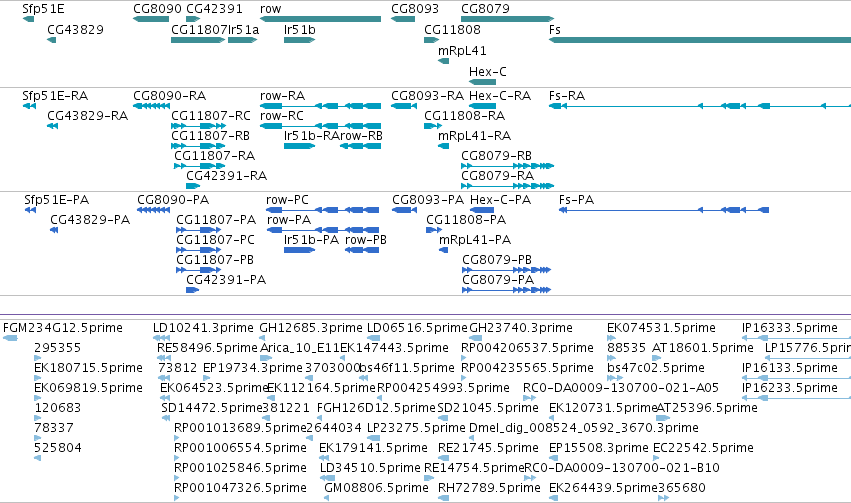Click the CG8090-PA protein label
Image resolution: width=851 pixels, height=503 pixels.
[x=173, y=200]
